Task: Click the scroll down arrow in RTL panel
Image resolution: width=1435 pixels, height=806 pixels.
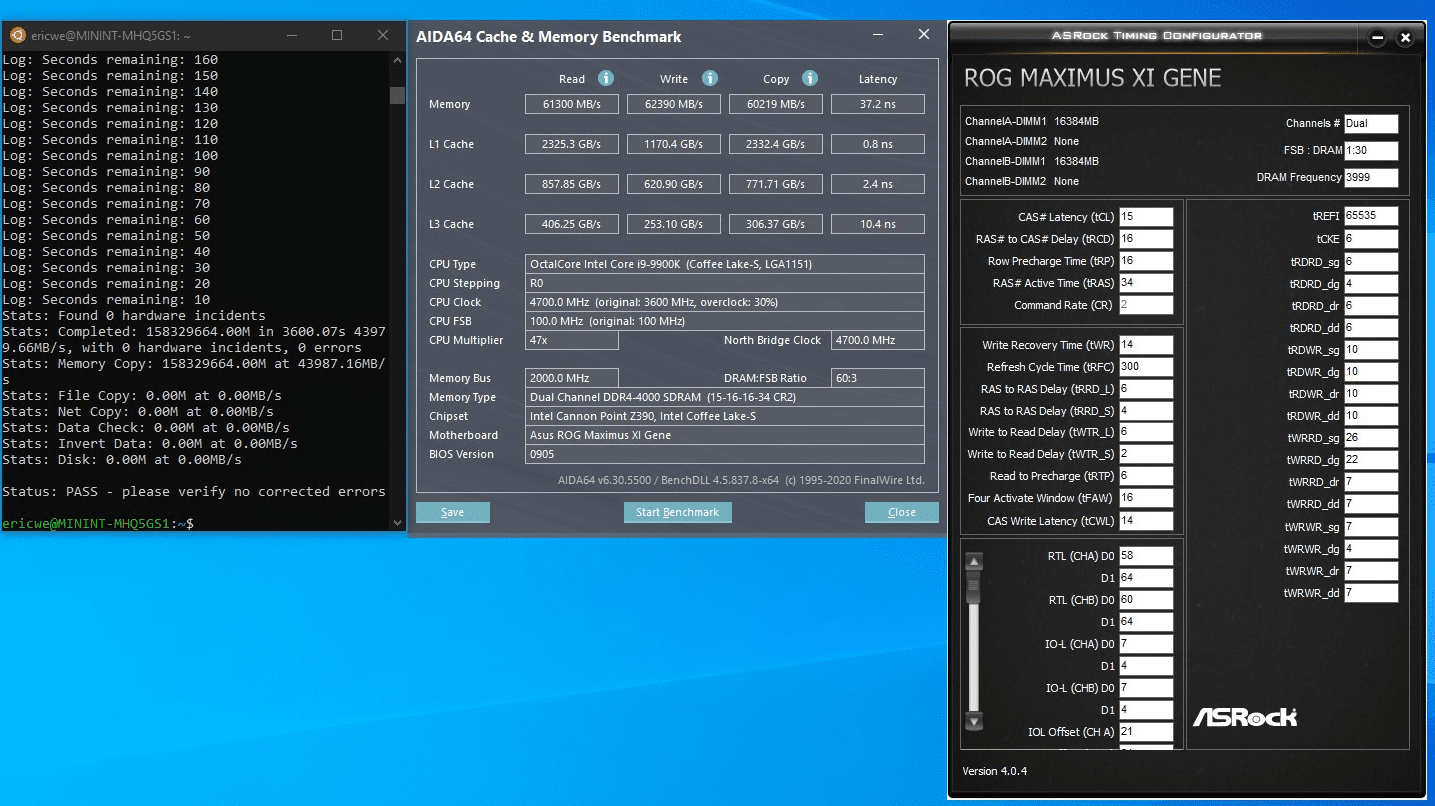Action: pos(975,721)
